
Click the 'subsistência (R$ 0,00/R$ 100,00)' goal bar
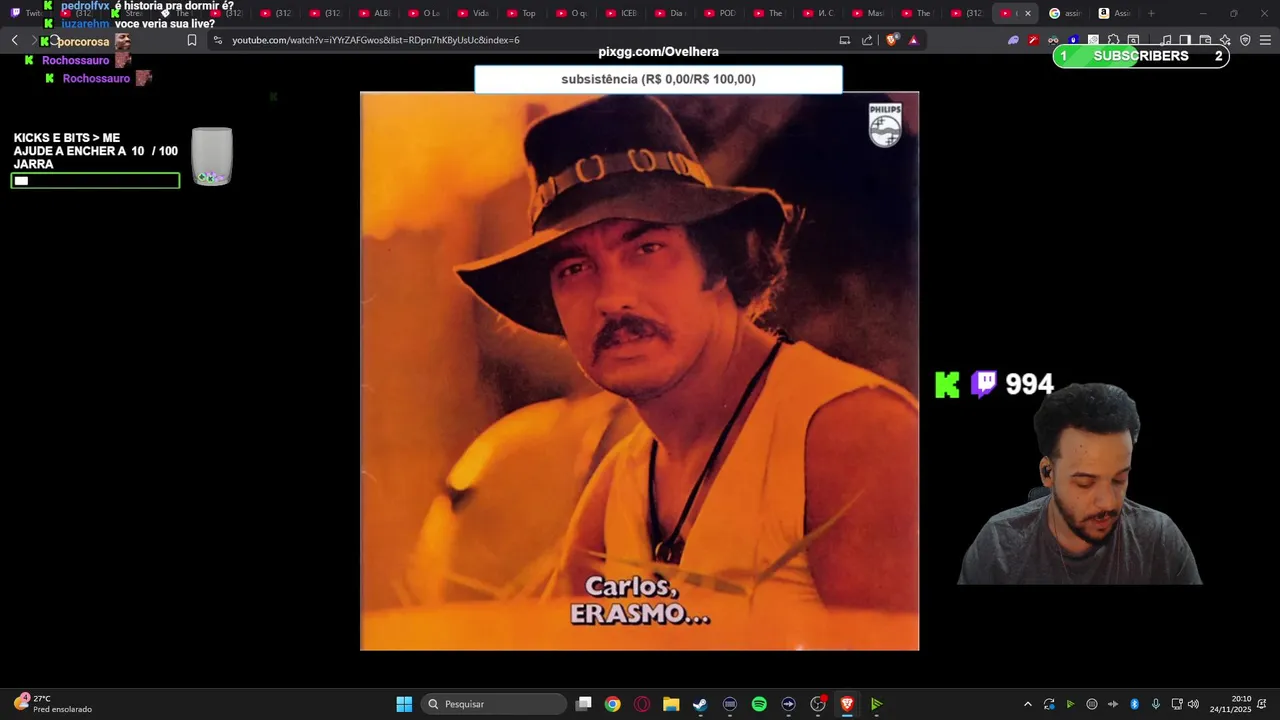tap(658, 79)
